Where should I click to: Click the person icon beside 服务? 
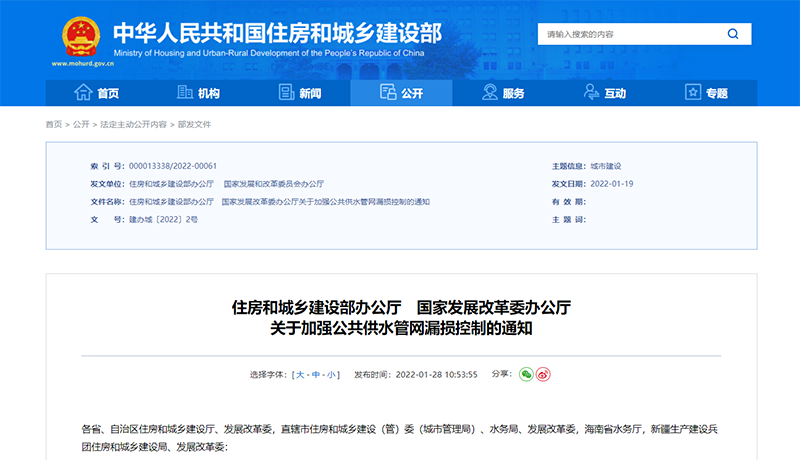click(490, 93)
